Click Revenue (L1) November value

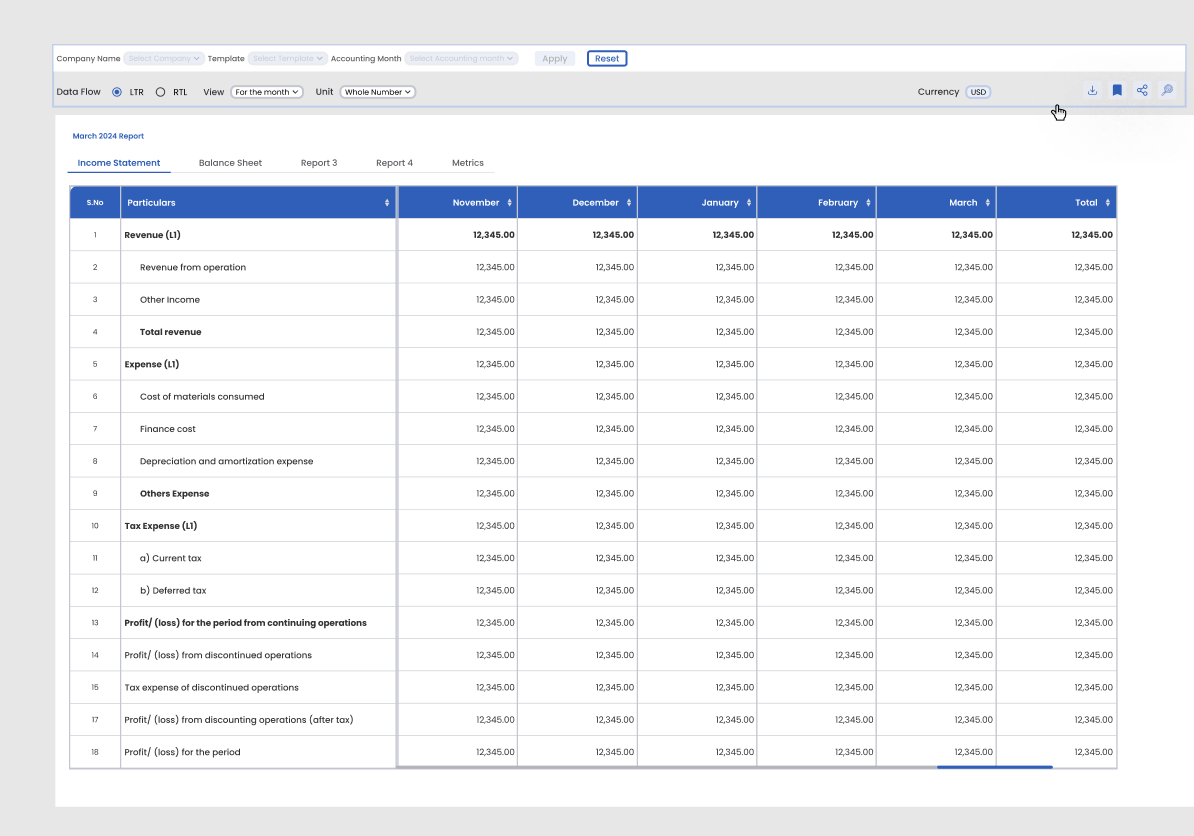coord(493,235)
